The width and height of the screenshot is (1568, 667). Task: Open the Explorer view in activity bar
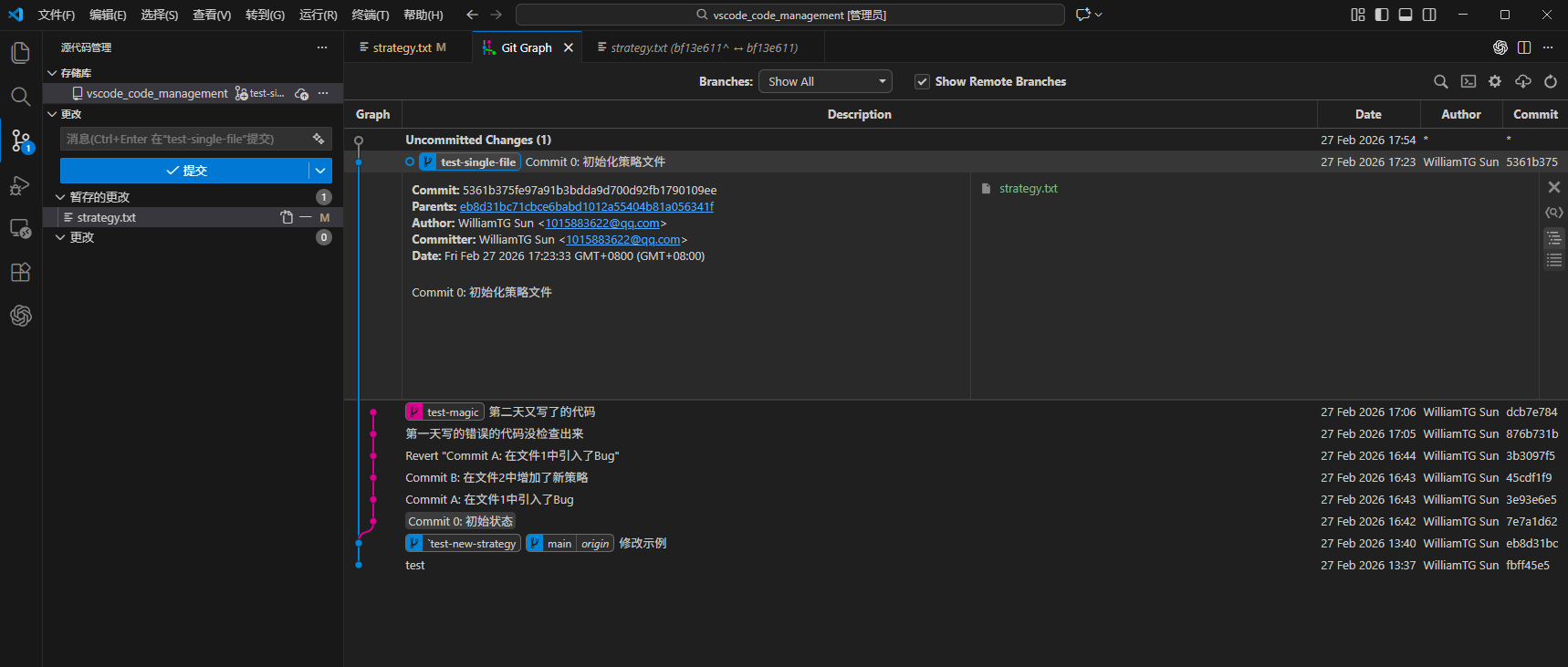coord(20,53)
